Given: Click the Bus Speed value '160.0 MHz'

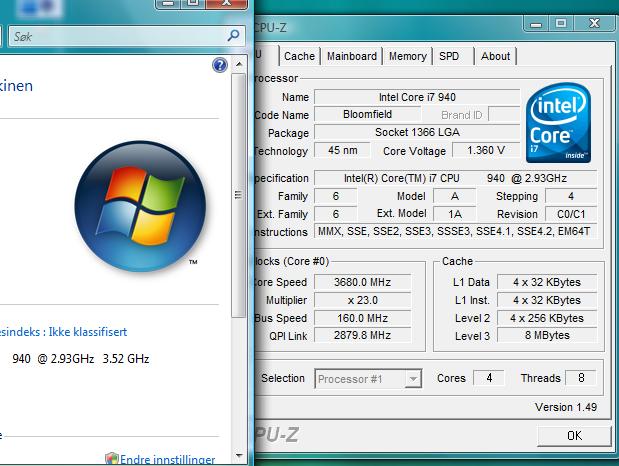Looking at the screenshot, I should pyautogui.click(x=362, y=318).
